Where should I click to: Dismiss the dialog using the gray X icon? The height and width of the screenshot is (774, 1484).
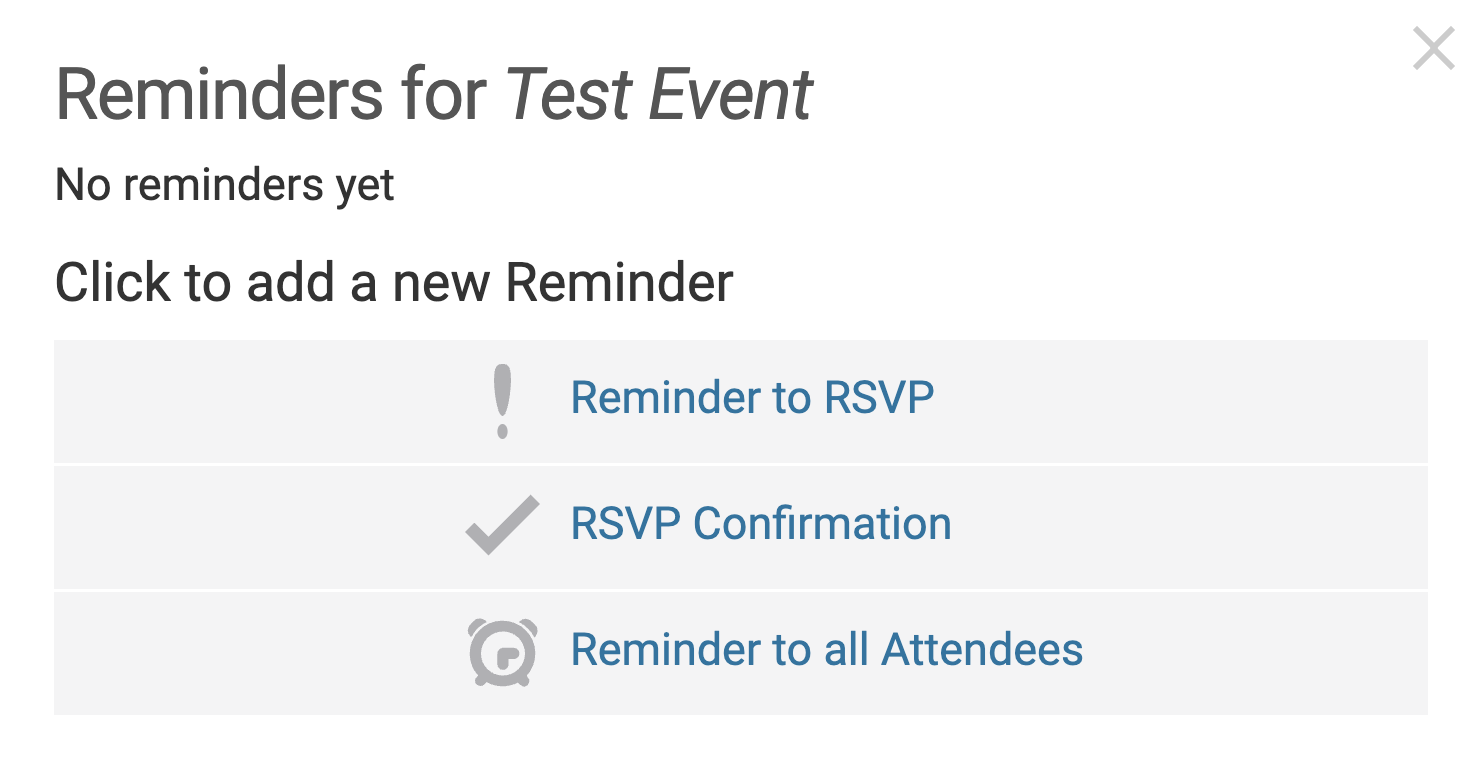(1434, 48)
